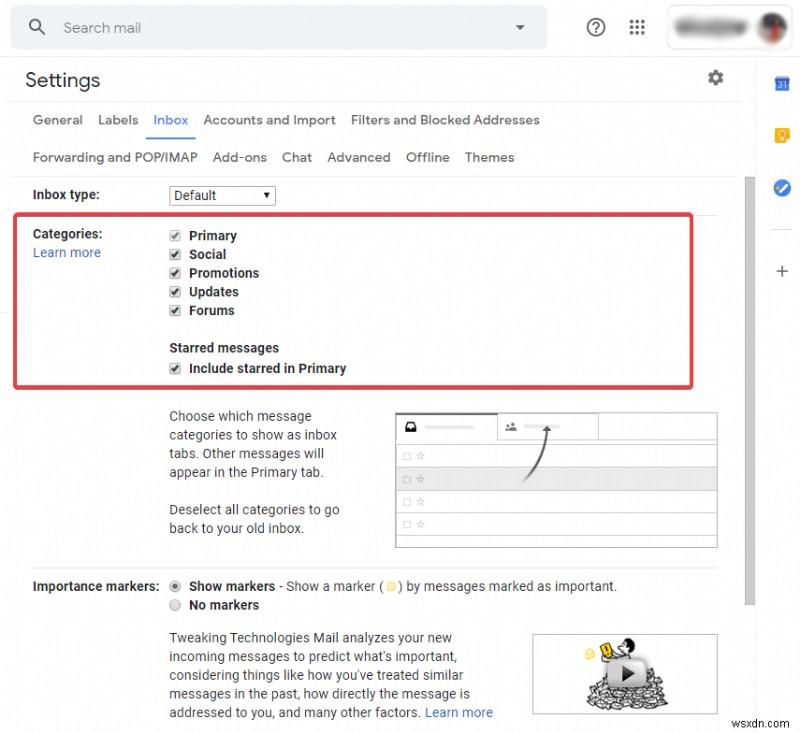Disable the Forums category checkbox
Screen dimensions: 800x733
[x=176, y=310]
